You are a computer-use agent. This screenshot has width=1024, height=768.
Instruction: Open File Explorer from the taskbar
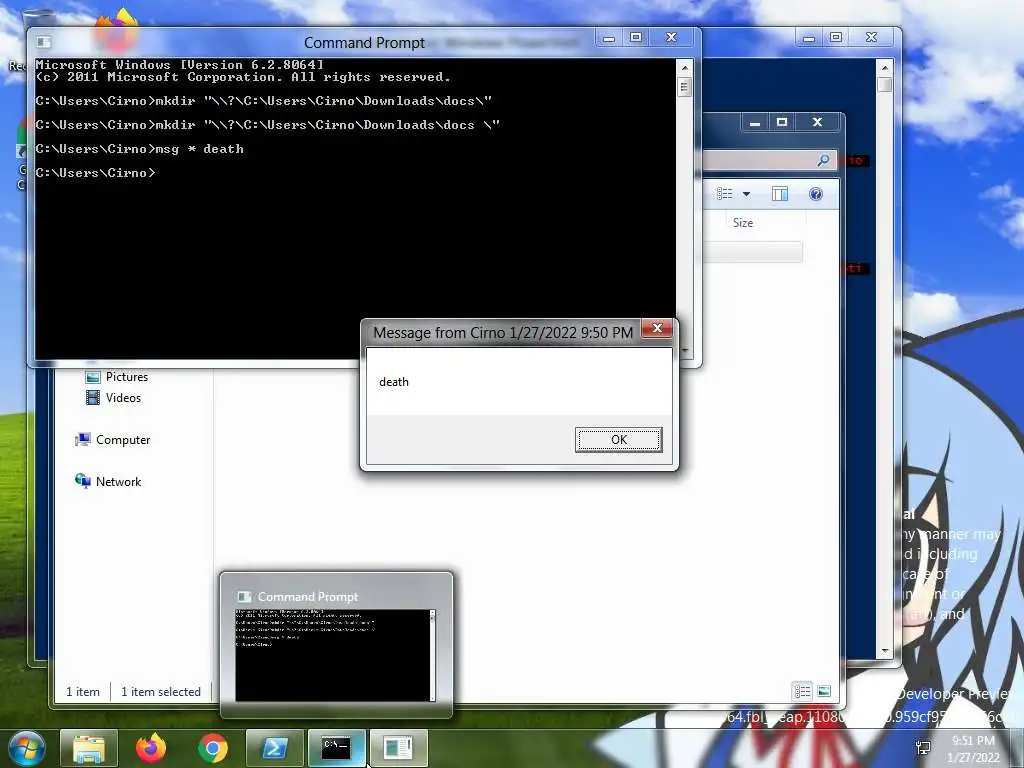click(89, 748)
